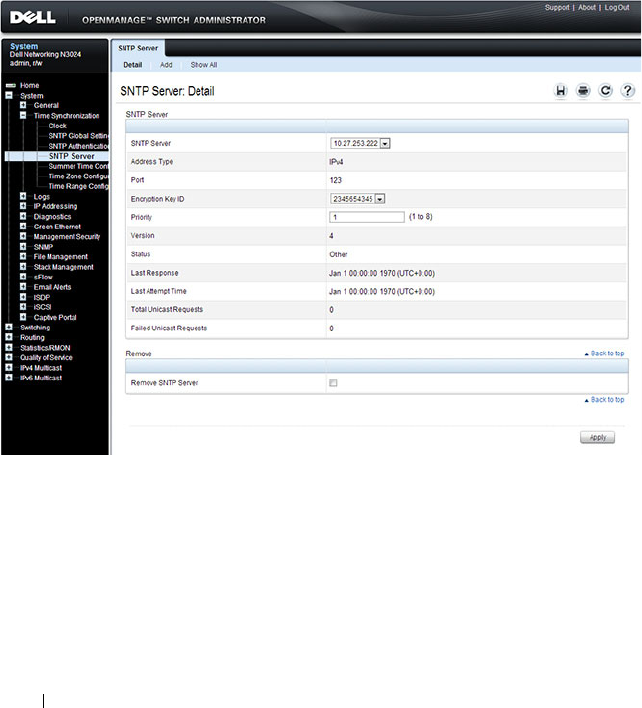The width and height of the screenshot is (642, 708).
Task: Expand the IPv4 Multicast node
Action: click(9, 367)
